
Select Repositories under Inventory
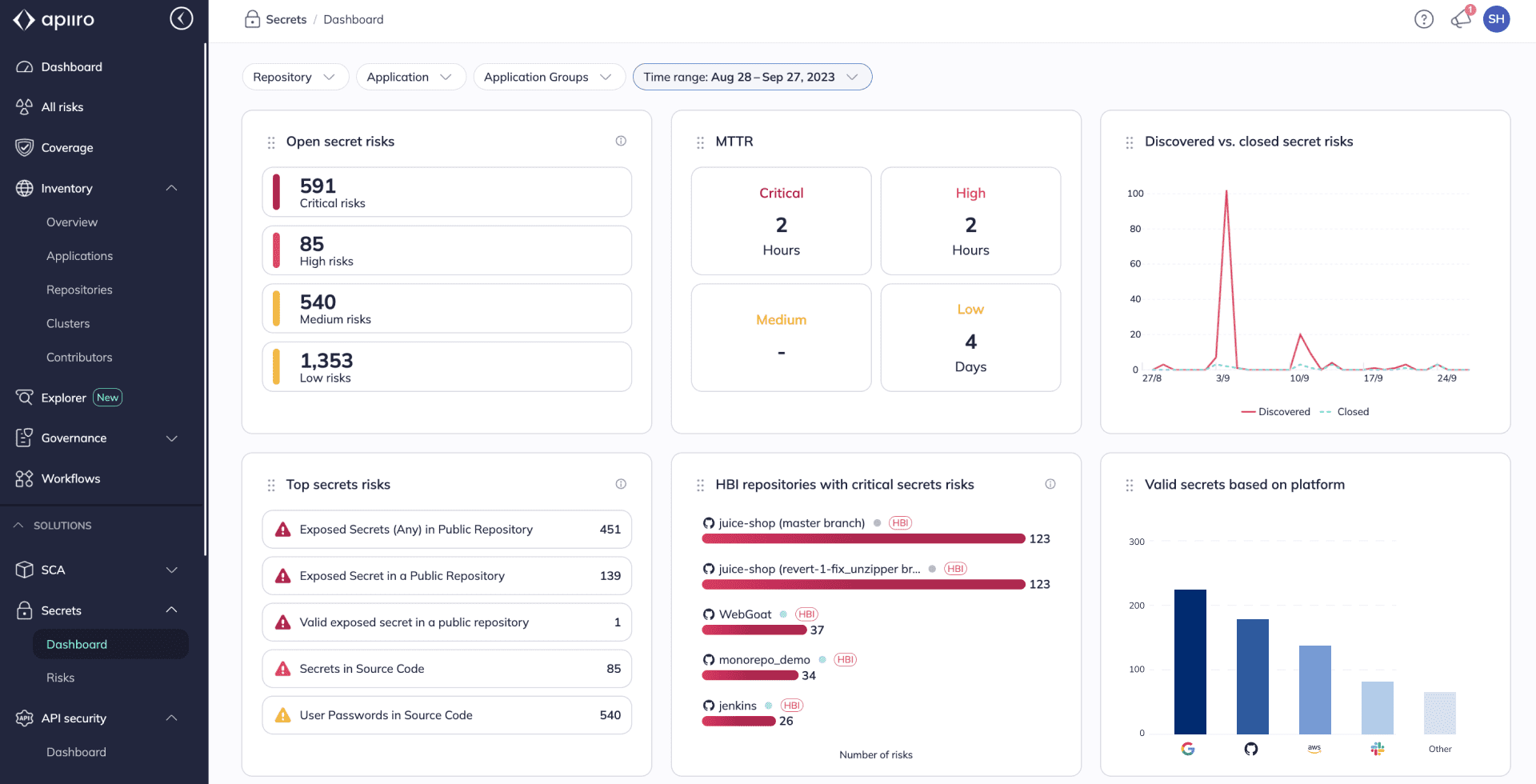79,290
